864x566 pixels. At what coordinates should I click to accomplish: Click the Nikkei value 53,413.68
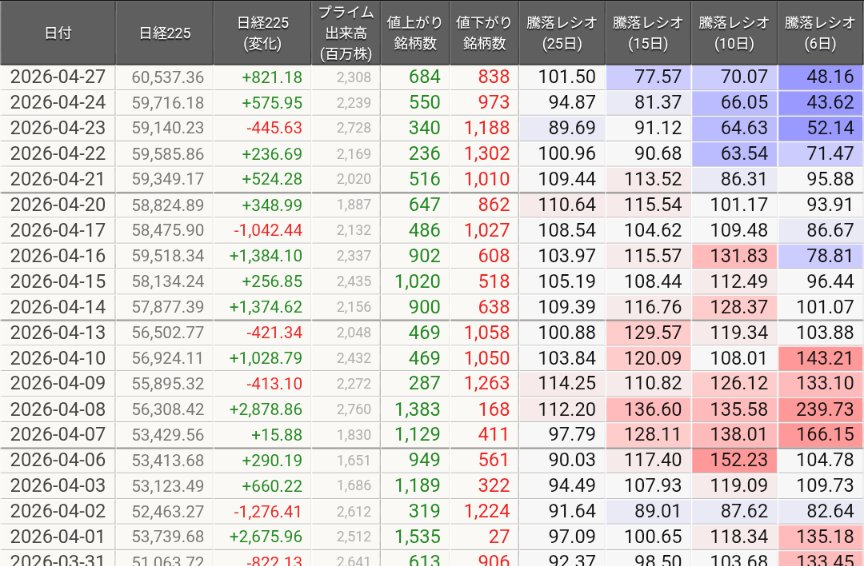point(168,460)
